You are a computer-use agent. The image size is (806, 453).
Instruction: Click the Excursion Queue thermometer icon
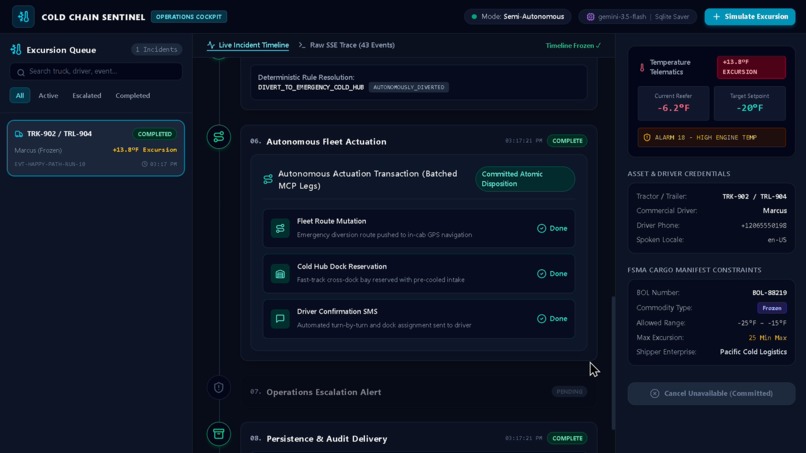[16, 49]
